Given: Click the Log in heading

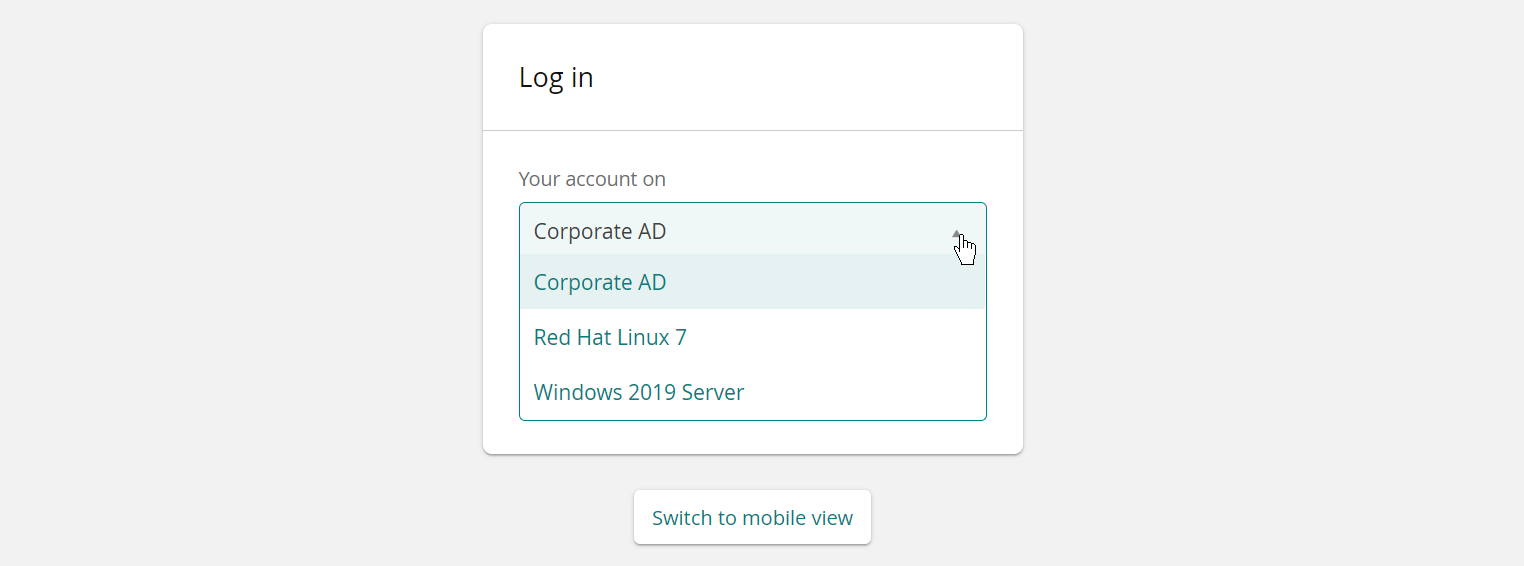Looking at the screenshot, I should click(x=556, y=78).
